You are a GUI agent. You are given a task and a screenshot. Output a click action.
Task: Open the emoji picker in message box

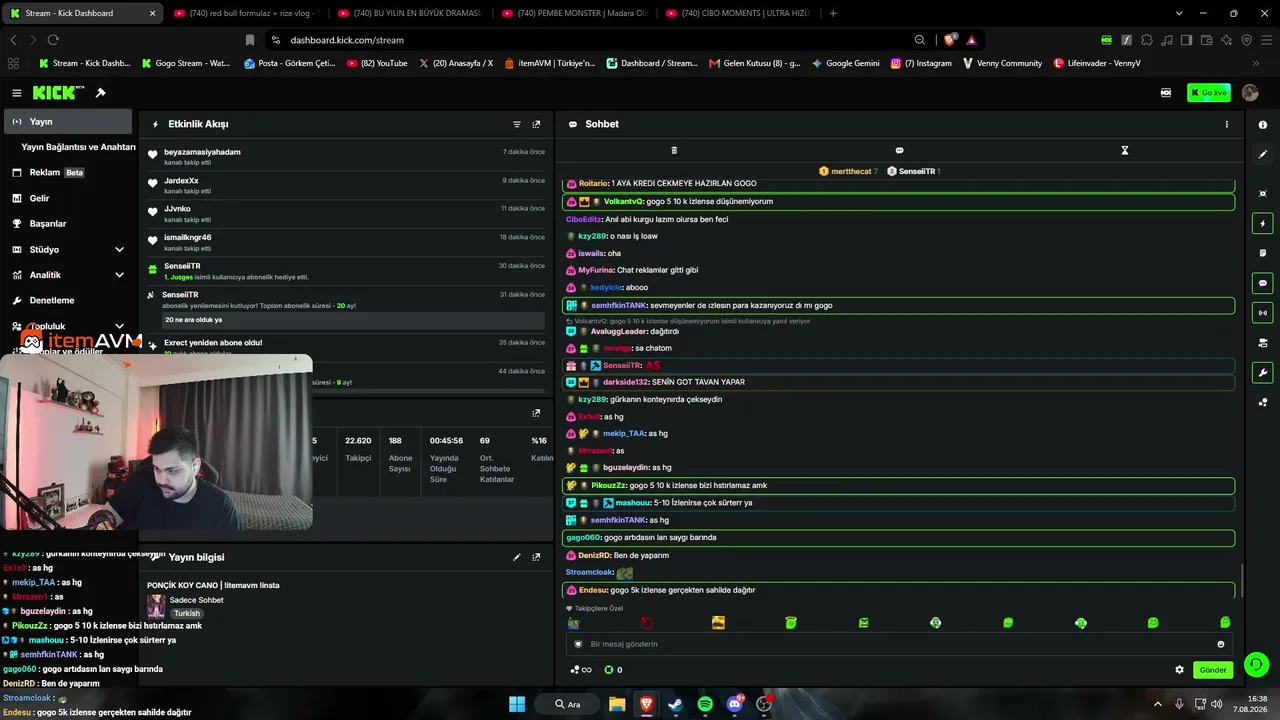coord(1220,644)
